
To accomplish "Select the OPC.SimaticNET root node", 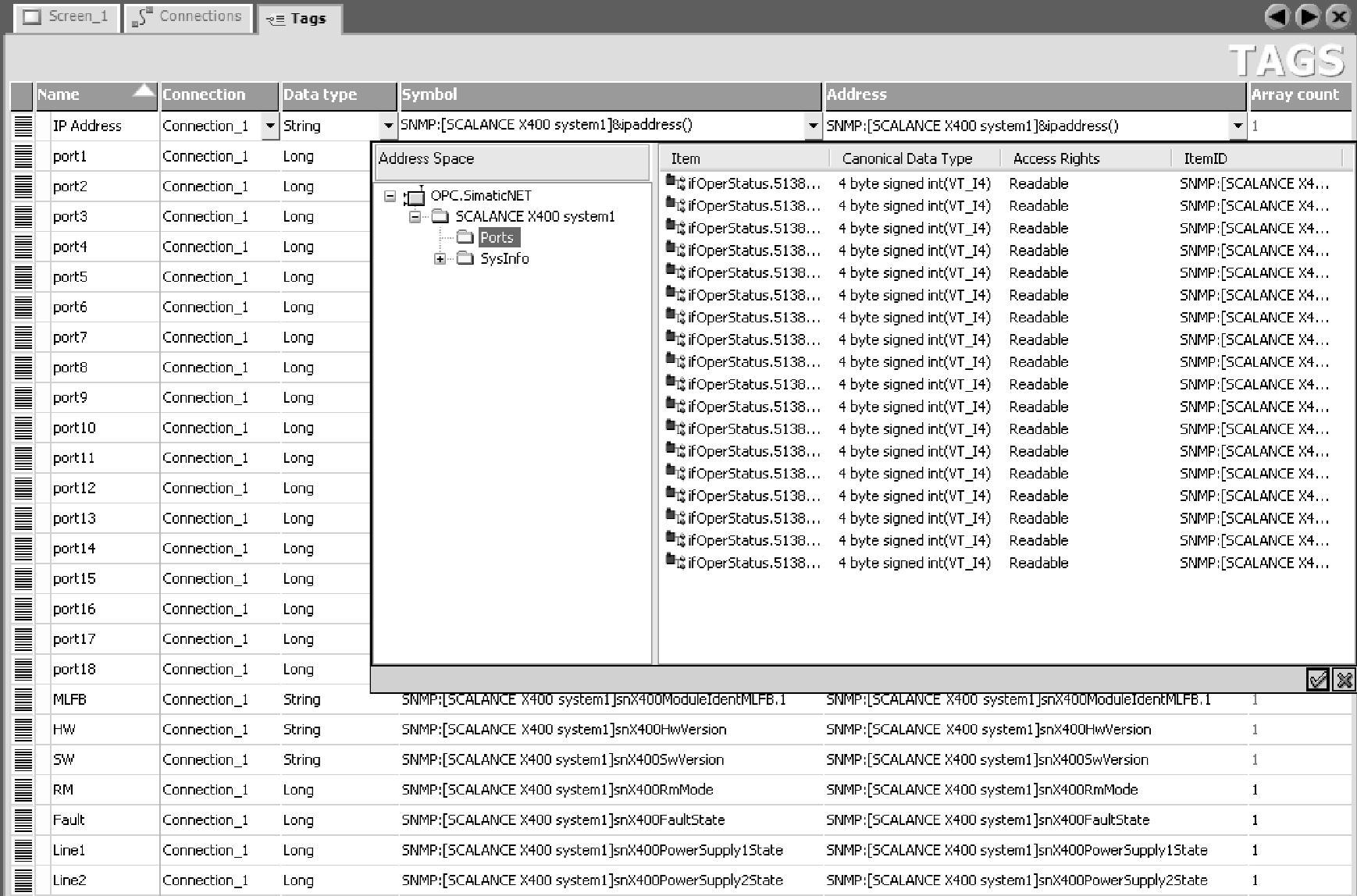I will point(481,195).
